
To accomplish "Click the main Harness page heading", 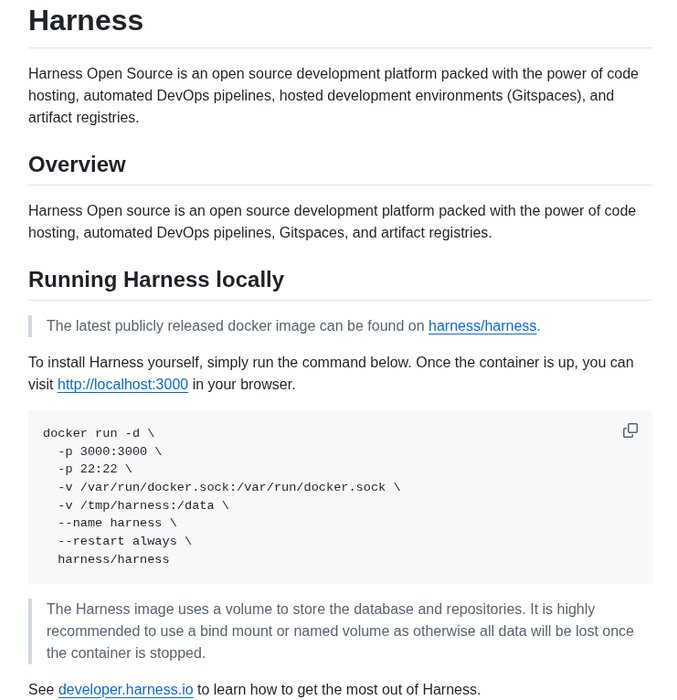I will pyautogui.click(x=86, y=20).
